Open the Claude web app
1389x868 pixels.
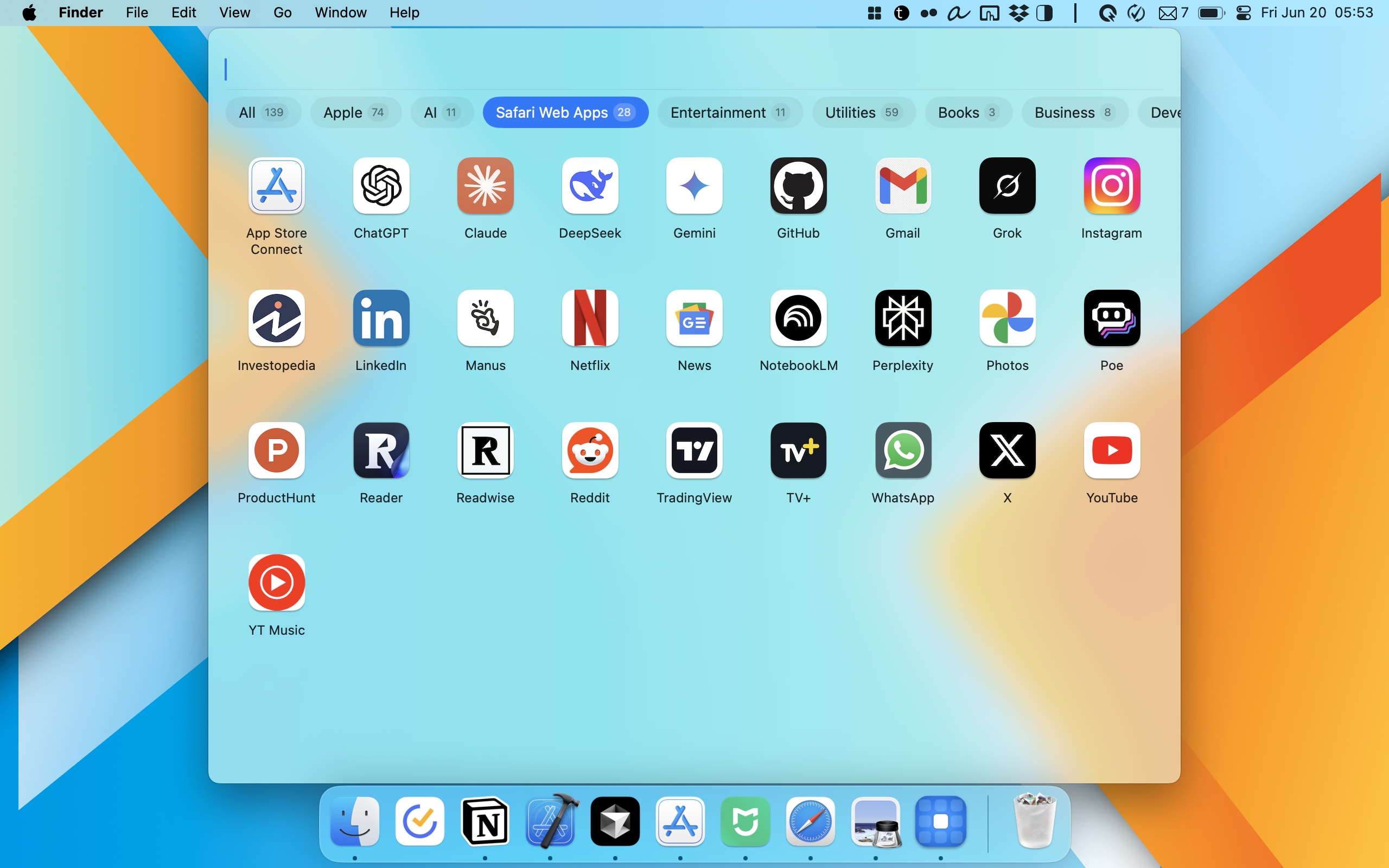click(x=485, y=186)
